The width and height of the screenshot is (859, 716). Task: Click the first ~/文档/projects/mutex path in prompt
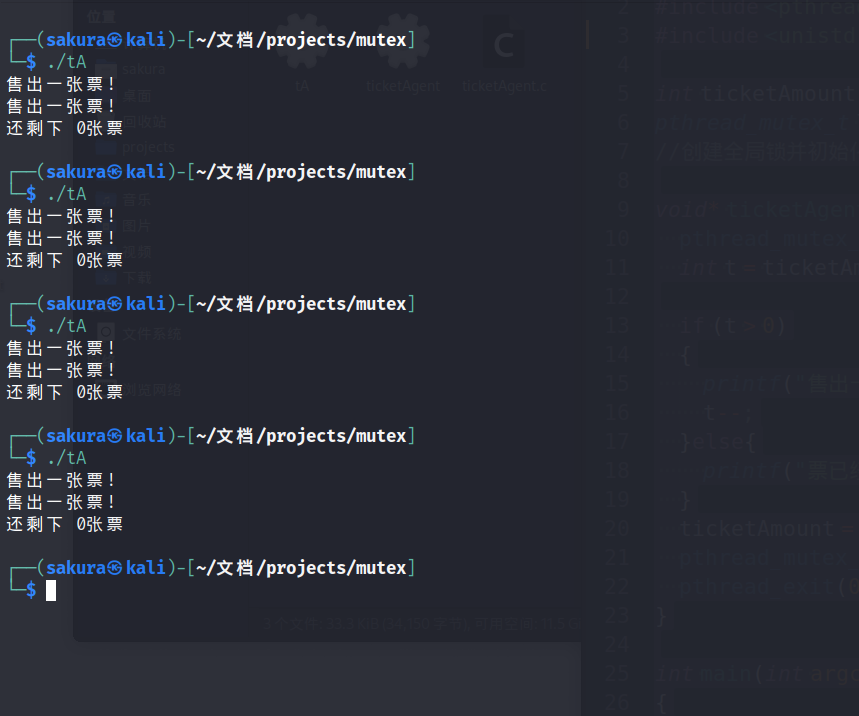point(300,40)
